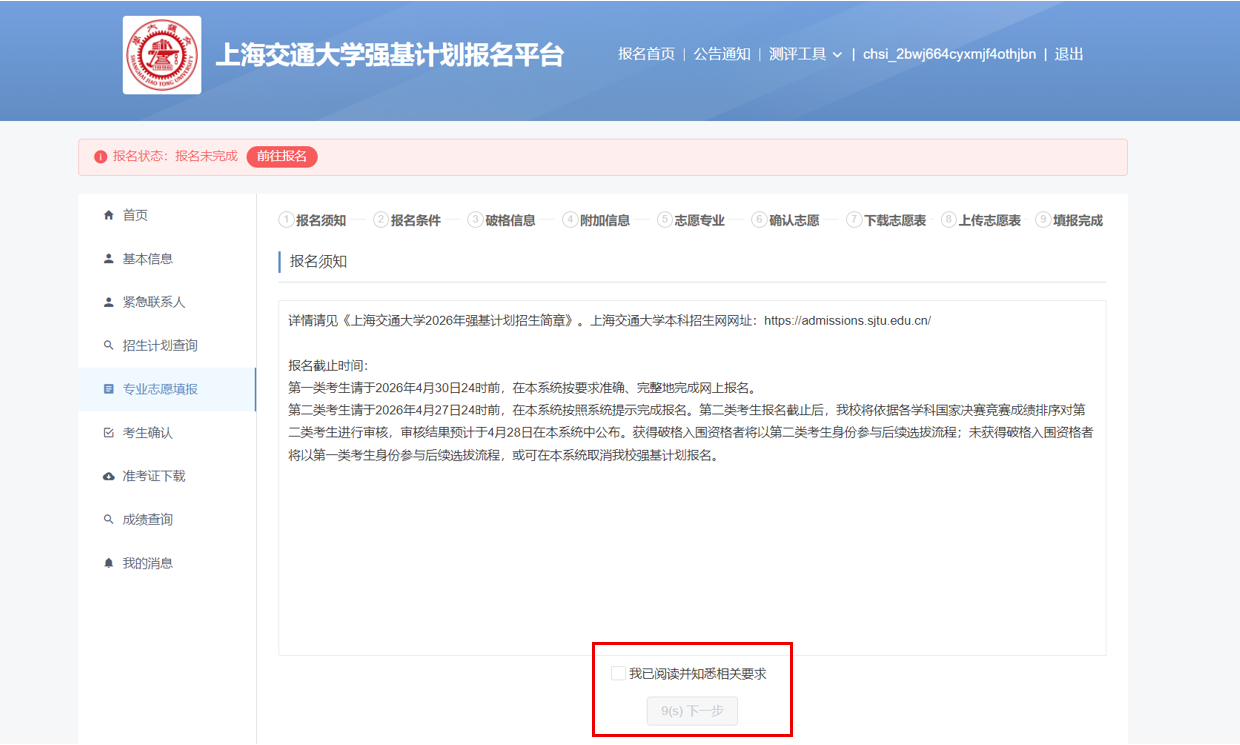Click the home icon beside 首页
Screen dimensions: 1240x745
[x=109, y=215]
